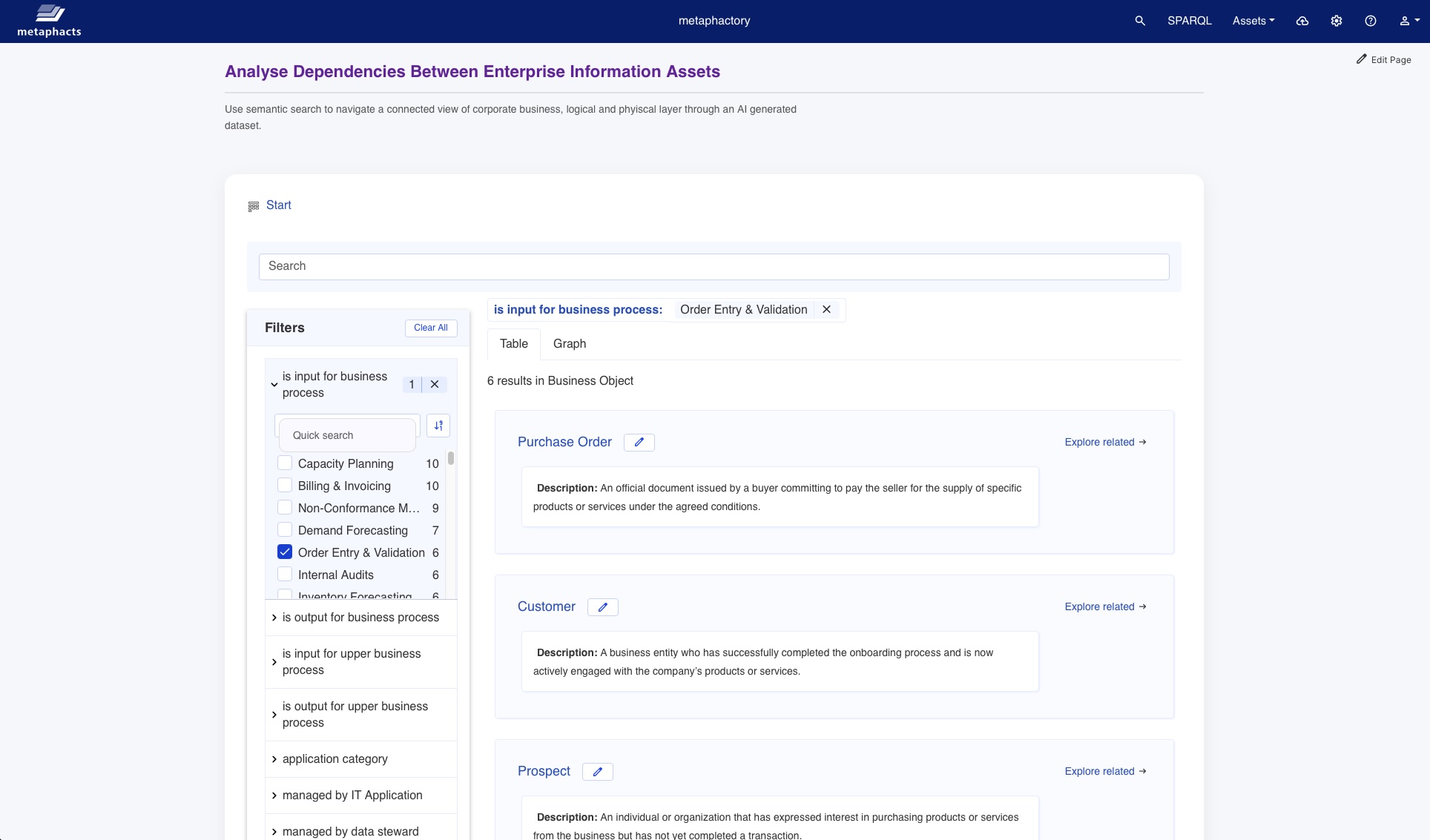1430x840 pixels.
Task: Open the settings gear icon
Action: point(1336,21)
